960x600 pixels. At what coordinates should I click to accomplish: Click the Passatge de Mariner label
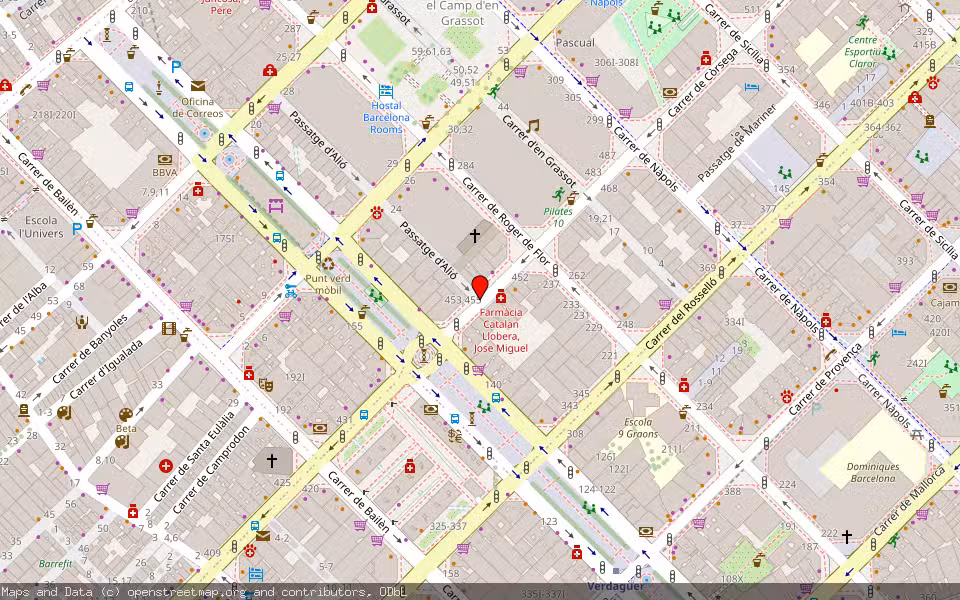(x=737, y=142)
